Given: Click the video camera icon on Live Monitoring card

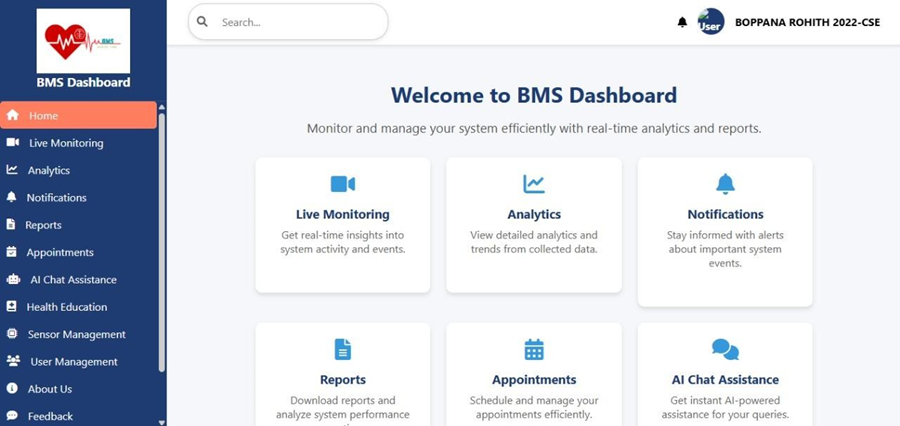Looking at the screenshot, I should [343, 184].
